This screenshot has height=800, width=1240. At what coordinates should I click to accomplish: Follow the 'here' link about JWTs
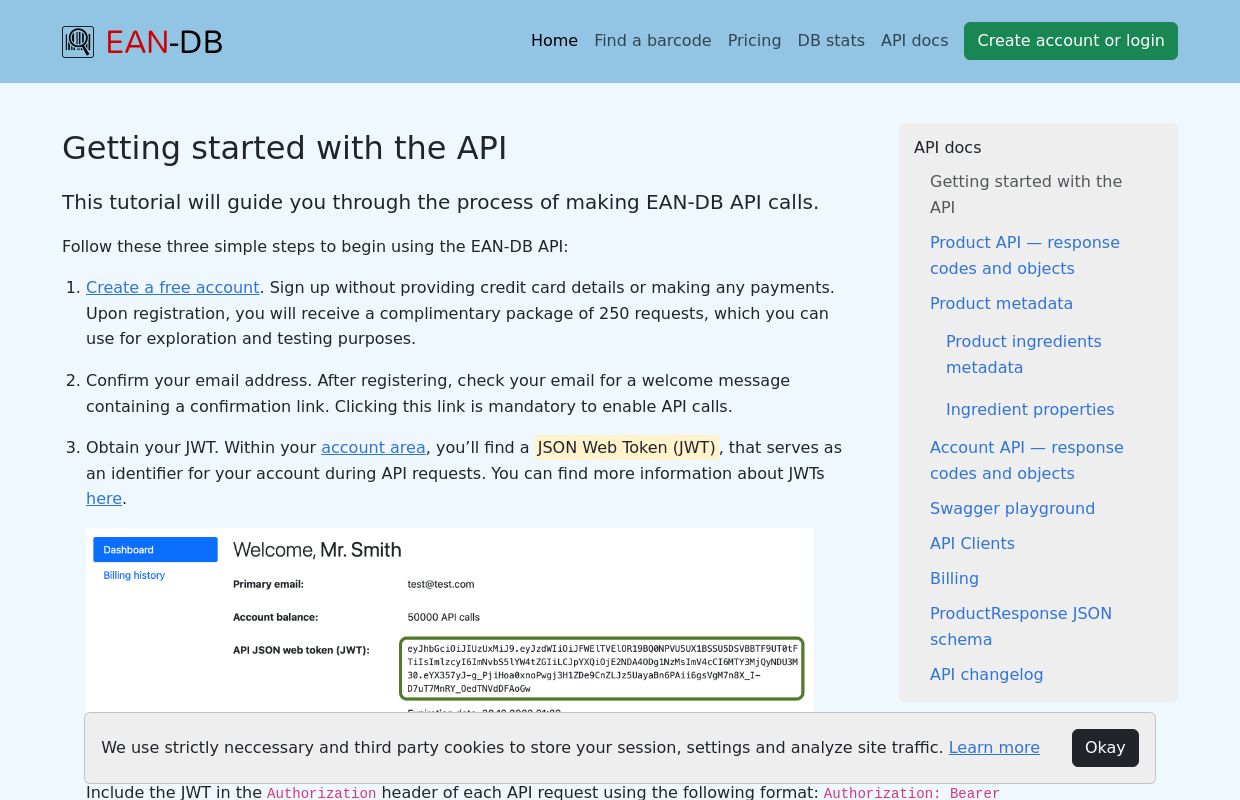point(104,498)
